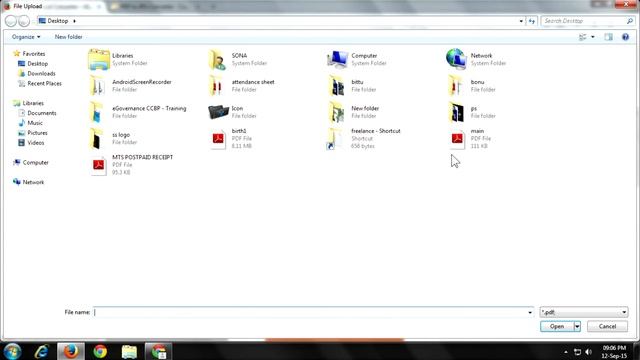Select the bonu folder icon
Screen dimensions: 640x360
coord(456,86)
